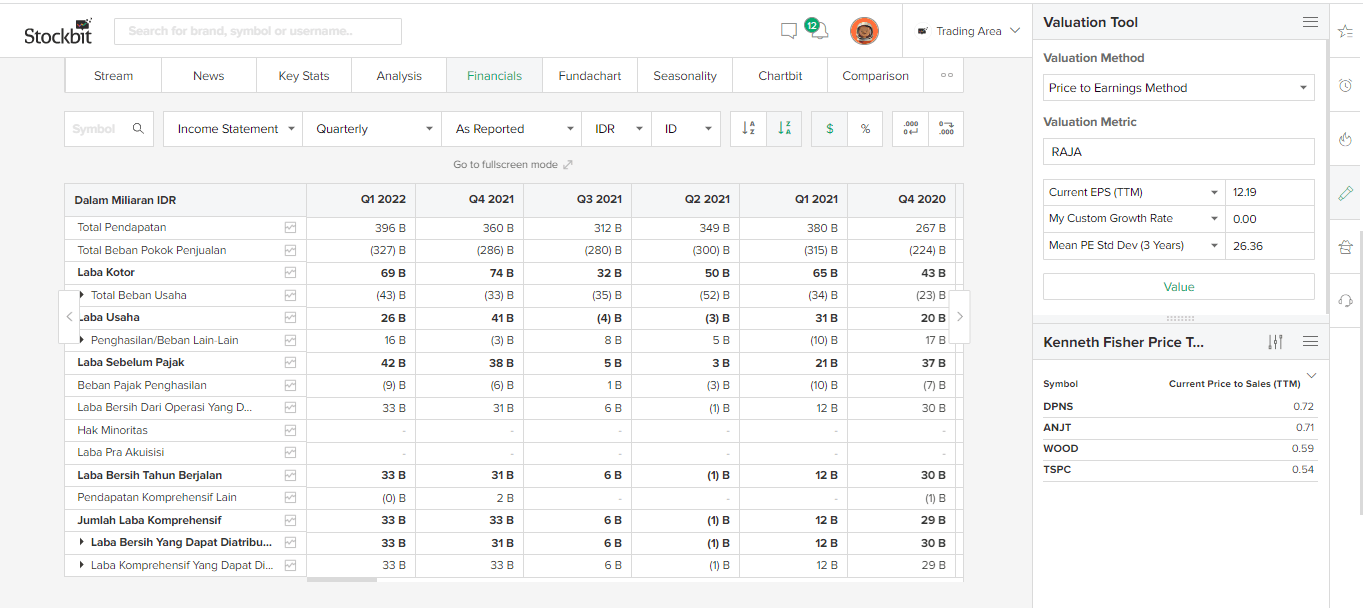The height and width of the screenshot is (608, 1363).
Task: Focus the main search box for brand or symbol
Action: (x=258, y=31)
